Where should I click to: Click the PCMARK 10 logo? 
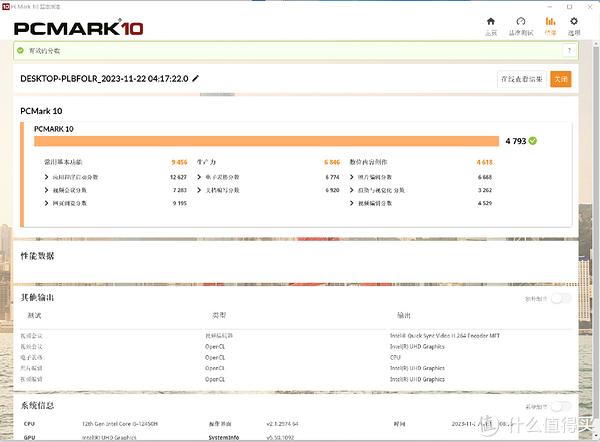point(79,28)
